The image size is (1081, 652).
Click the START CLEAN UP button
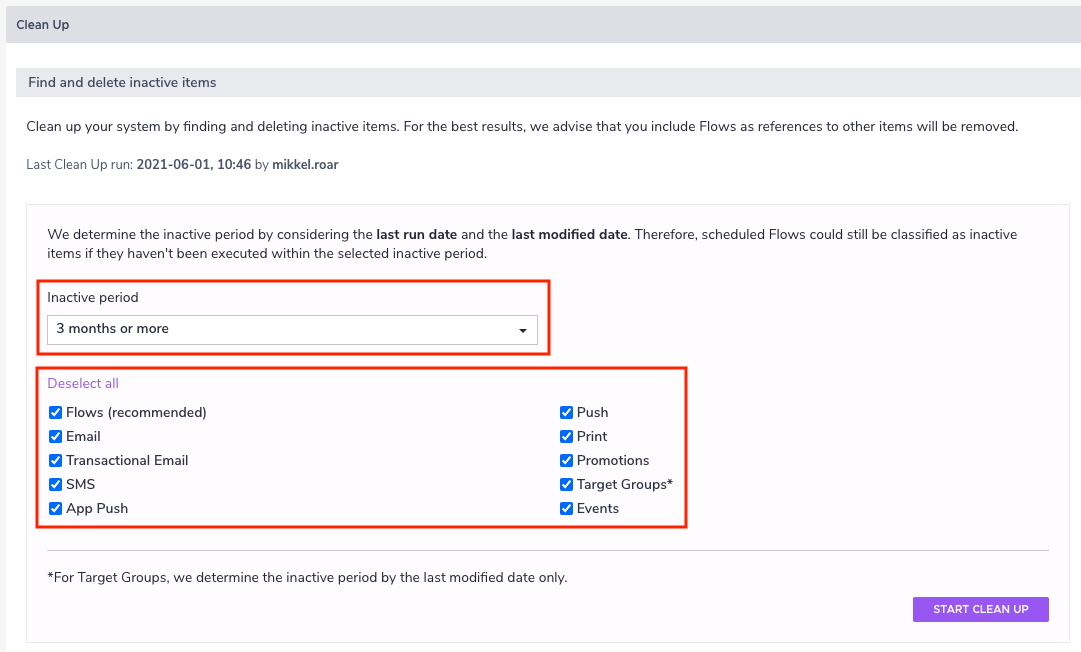pos(980,609)
